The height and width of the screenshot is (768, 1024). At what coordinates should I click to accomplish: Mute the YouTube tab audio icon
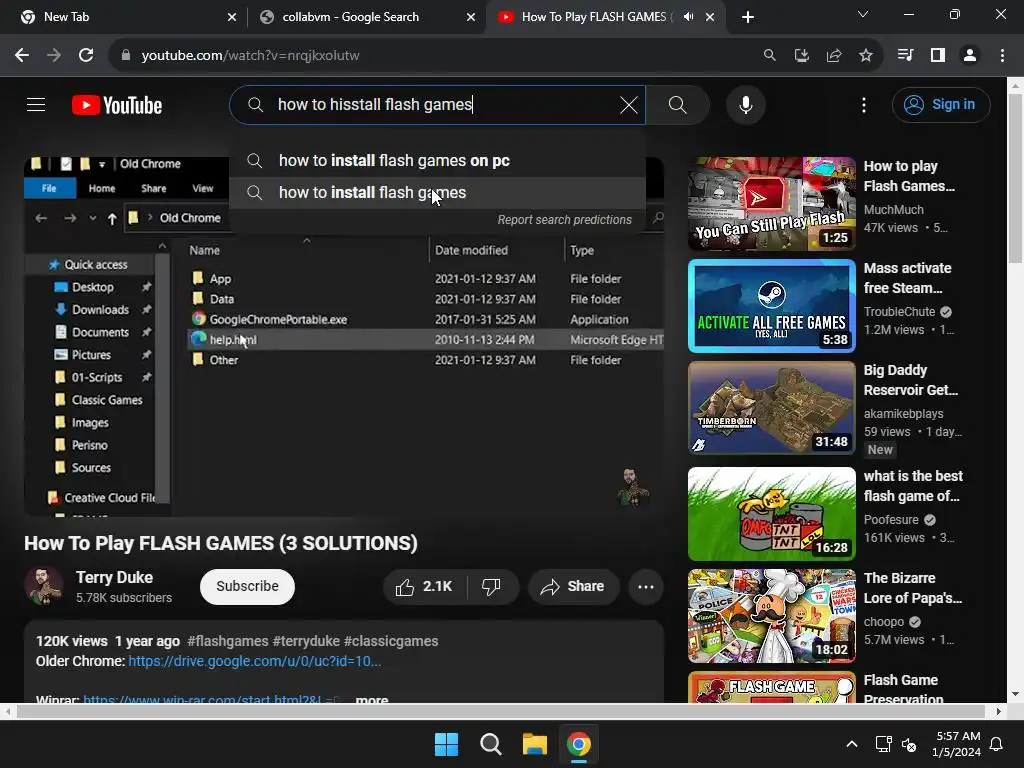[x=688, y=17]
